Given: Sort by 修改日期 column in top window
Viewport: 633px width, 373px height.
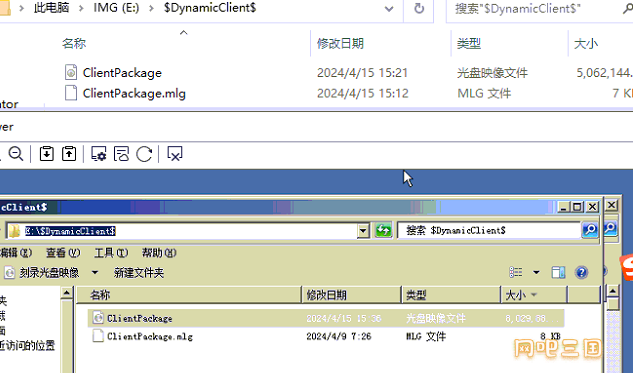Looking at the screenshot, I should [x=340, y=43].
